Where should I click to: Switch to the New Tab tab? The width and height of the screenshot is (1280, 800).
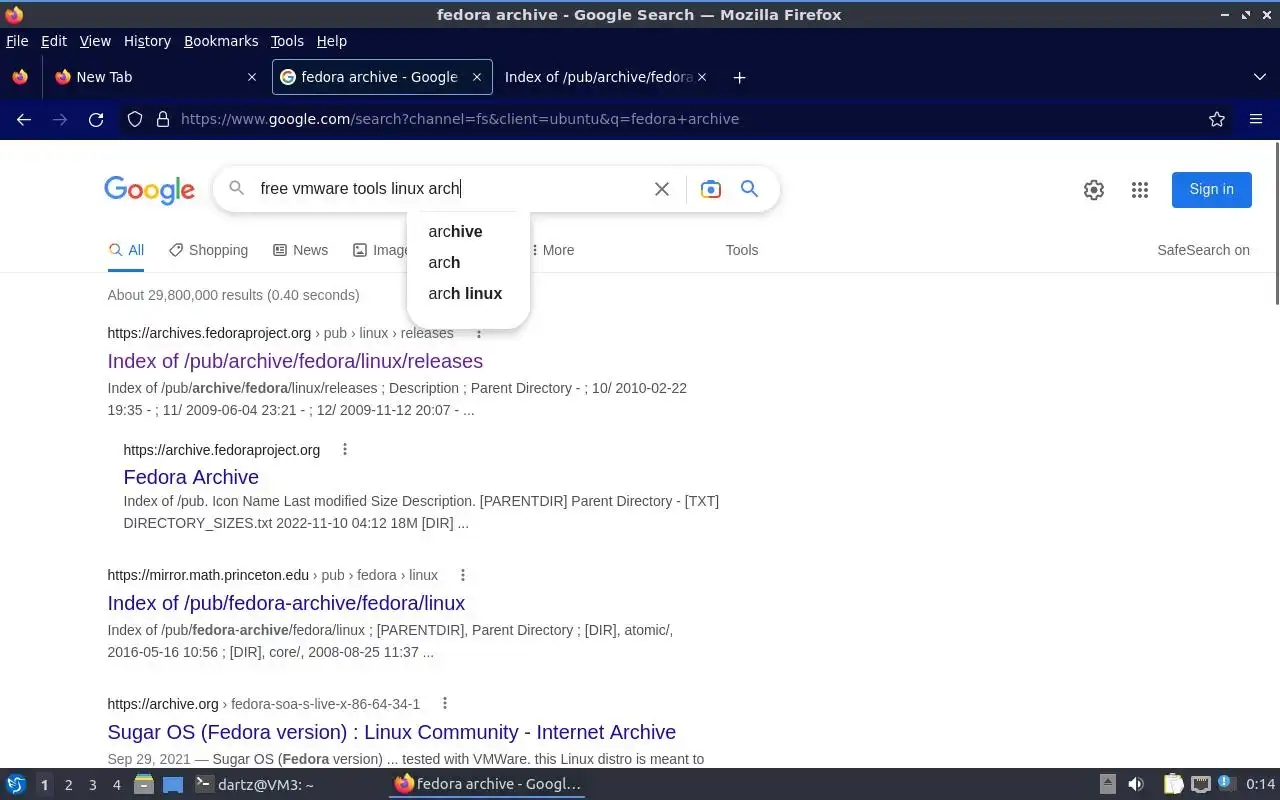click(155, 77)
